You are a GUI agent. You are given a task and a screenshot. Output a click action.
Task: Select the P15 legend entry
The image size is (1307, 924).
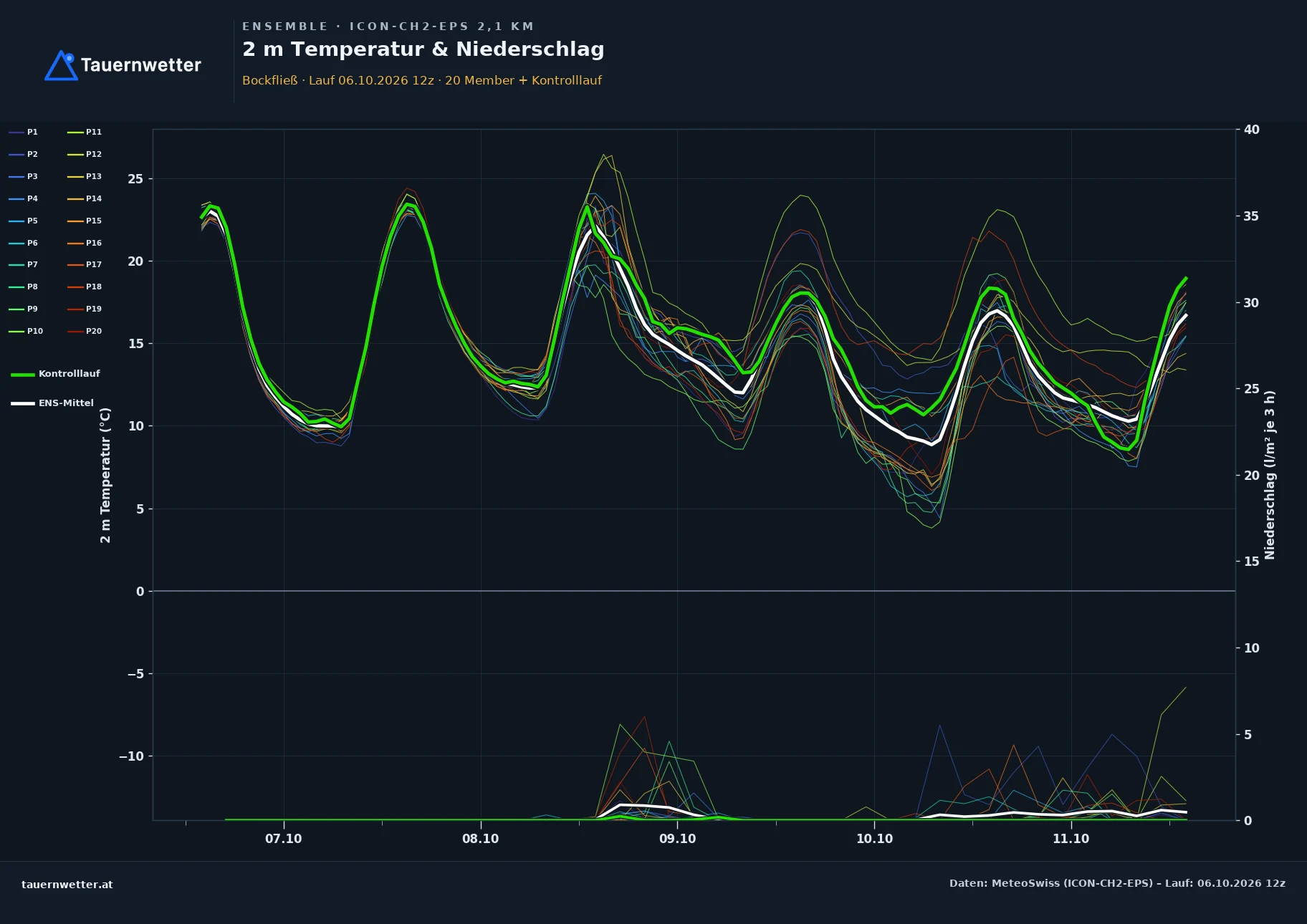tap(85, 221)
